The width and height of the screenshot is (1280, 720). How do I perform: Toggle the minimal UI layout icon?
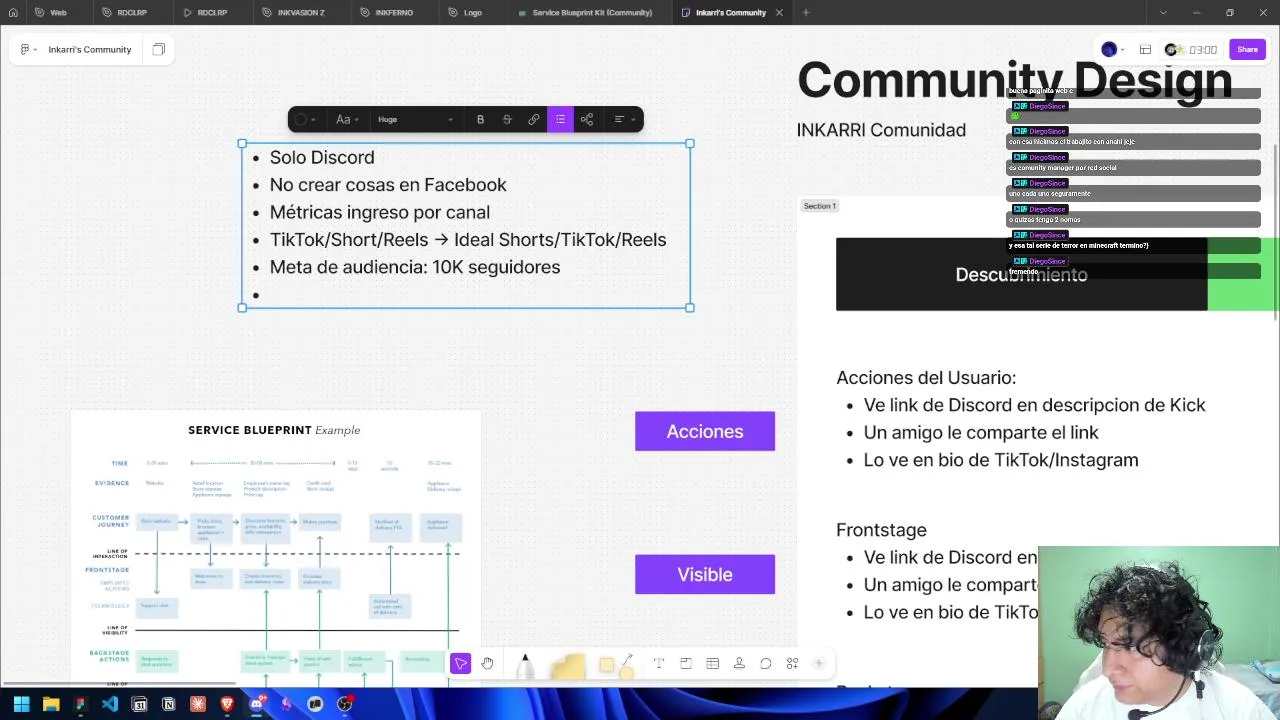1145,49
